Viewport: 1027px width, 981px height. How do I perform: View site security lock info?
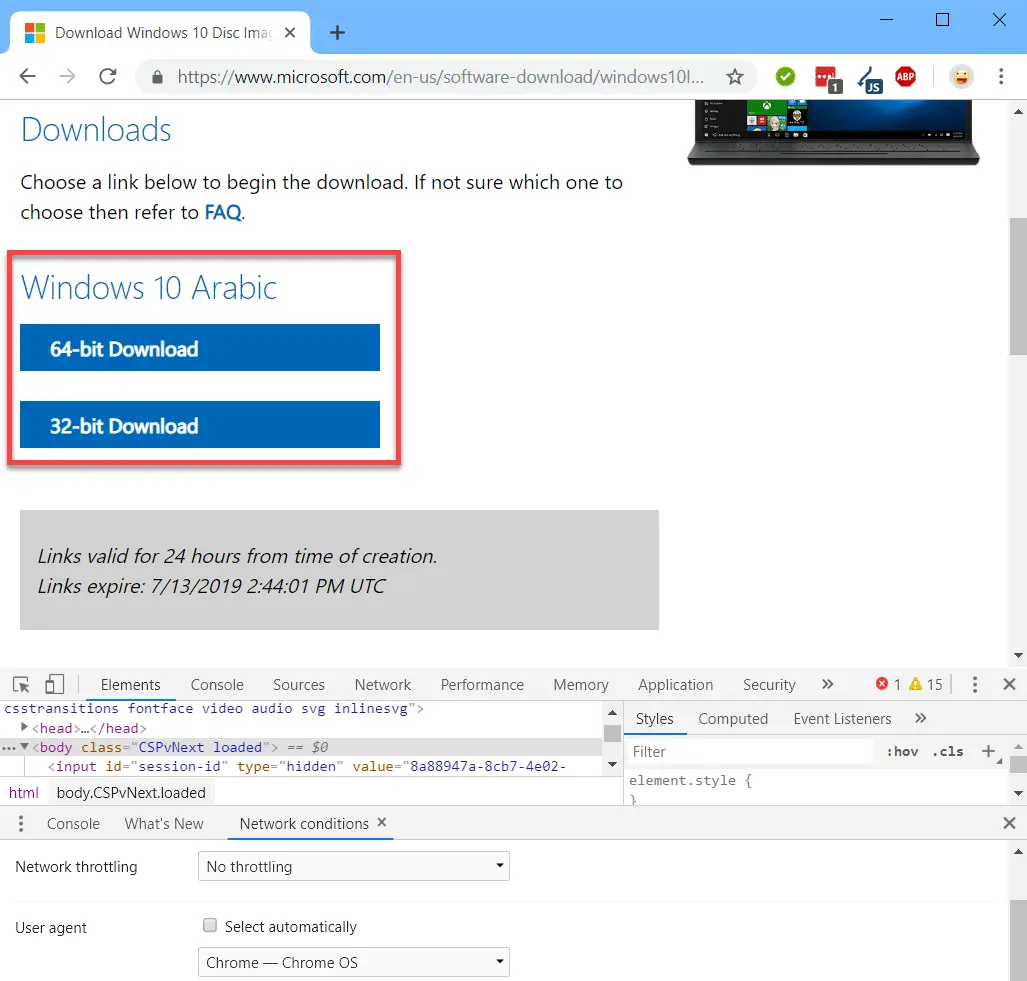point(157,77)
